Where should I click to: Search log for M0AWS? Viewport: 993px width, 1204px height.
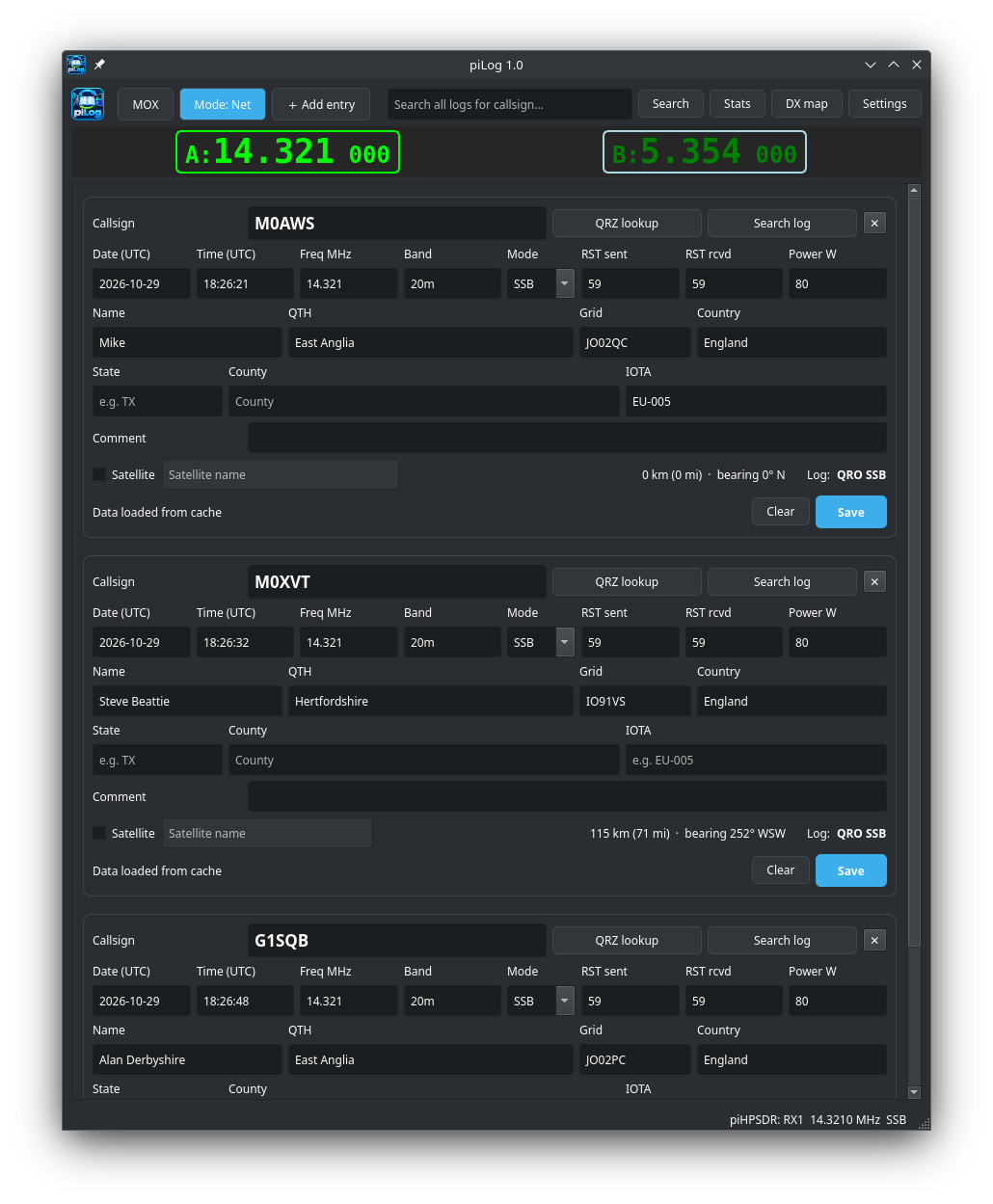click(x=782, y=223)
